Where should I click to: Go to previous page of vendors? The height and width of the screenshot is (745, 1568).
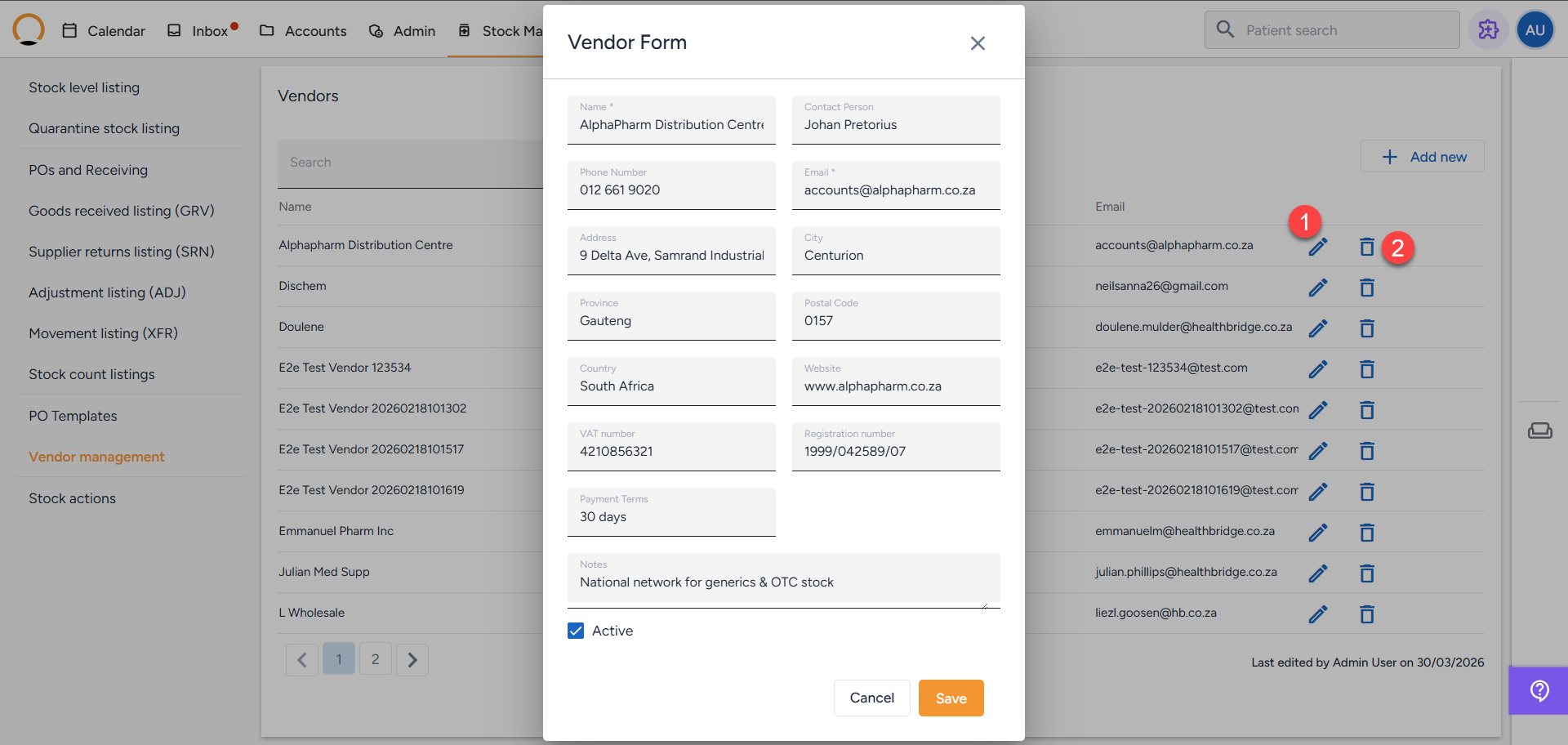(x=302, y=660)
